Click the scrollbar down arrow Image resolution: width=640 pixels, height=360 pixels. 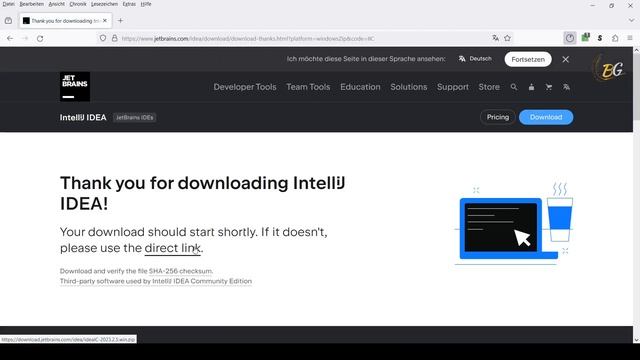click(x=636, y=340)
